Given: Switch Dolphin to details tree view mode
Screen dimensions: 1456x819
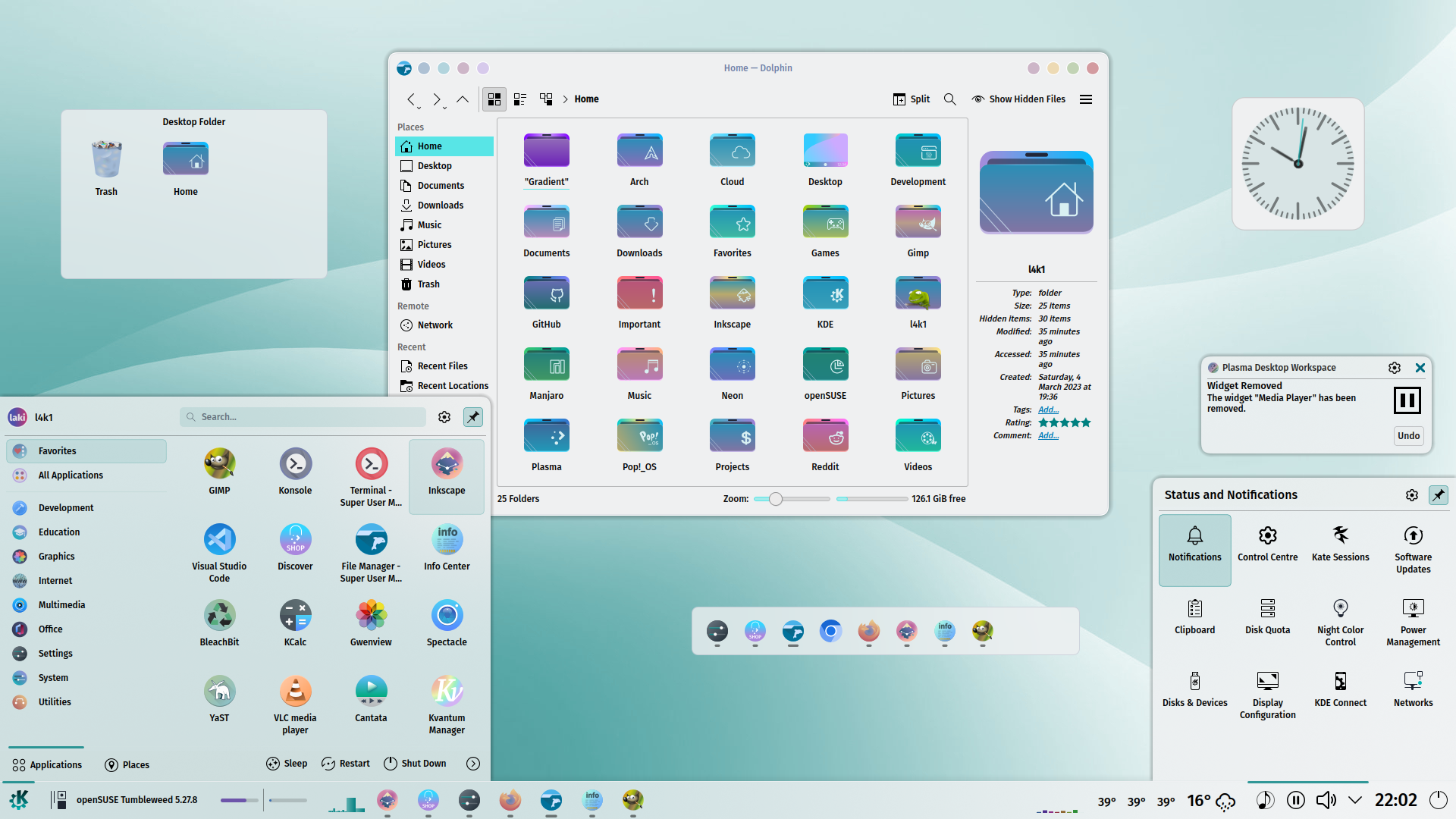Looking at the screenshot, I should [546, 99].
